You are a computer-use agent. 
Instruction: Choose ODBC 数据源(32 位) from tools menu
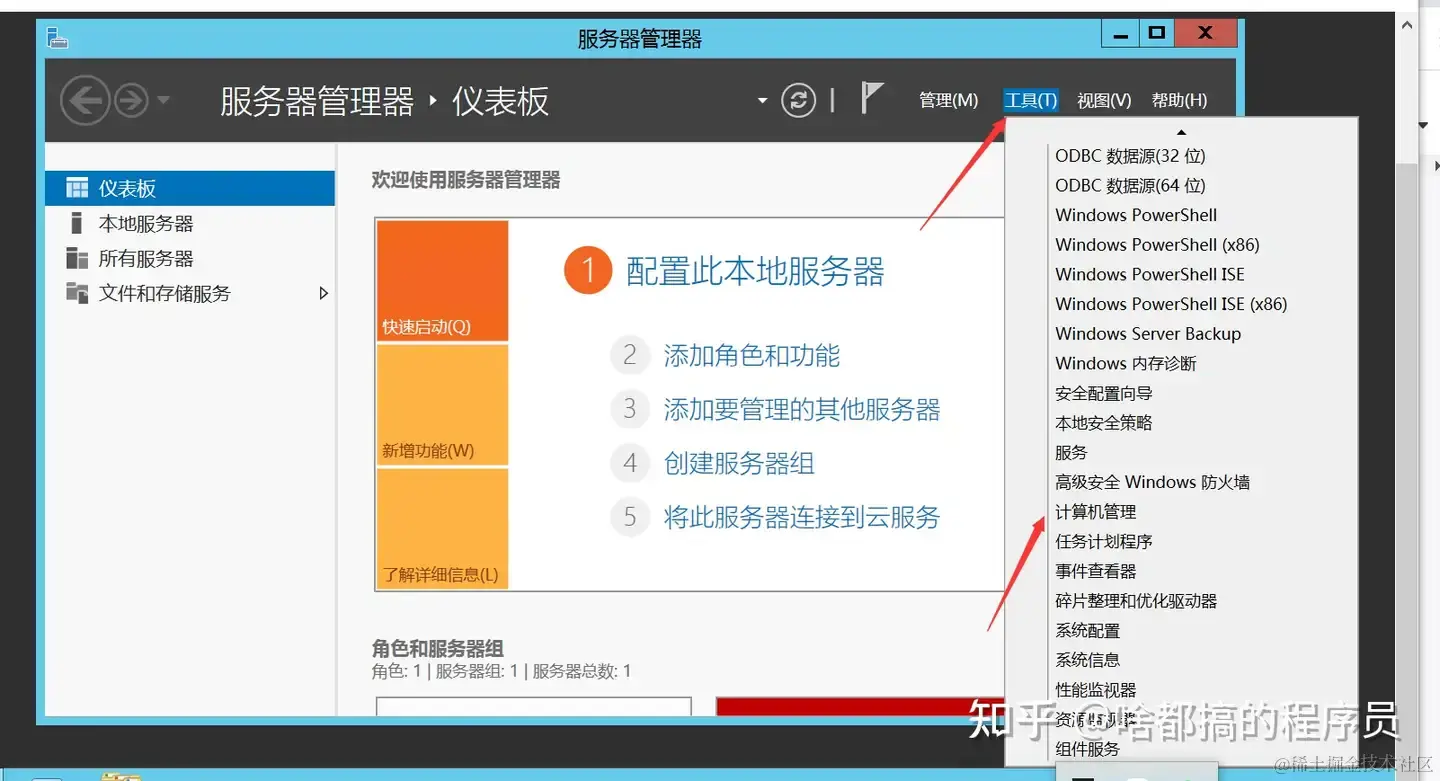[1130, 156]
